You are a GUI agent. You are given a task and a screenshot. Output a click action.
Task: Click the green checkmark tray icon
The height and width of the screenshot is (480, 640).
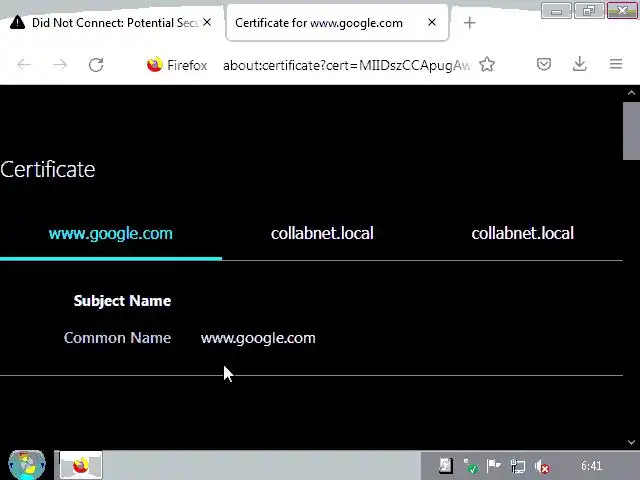pyautogui.click(x=470, y=466)
